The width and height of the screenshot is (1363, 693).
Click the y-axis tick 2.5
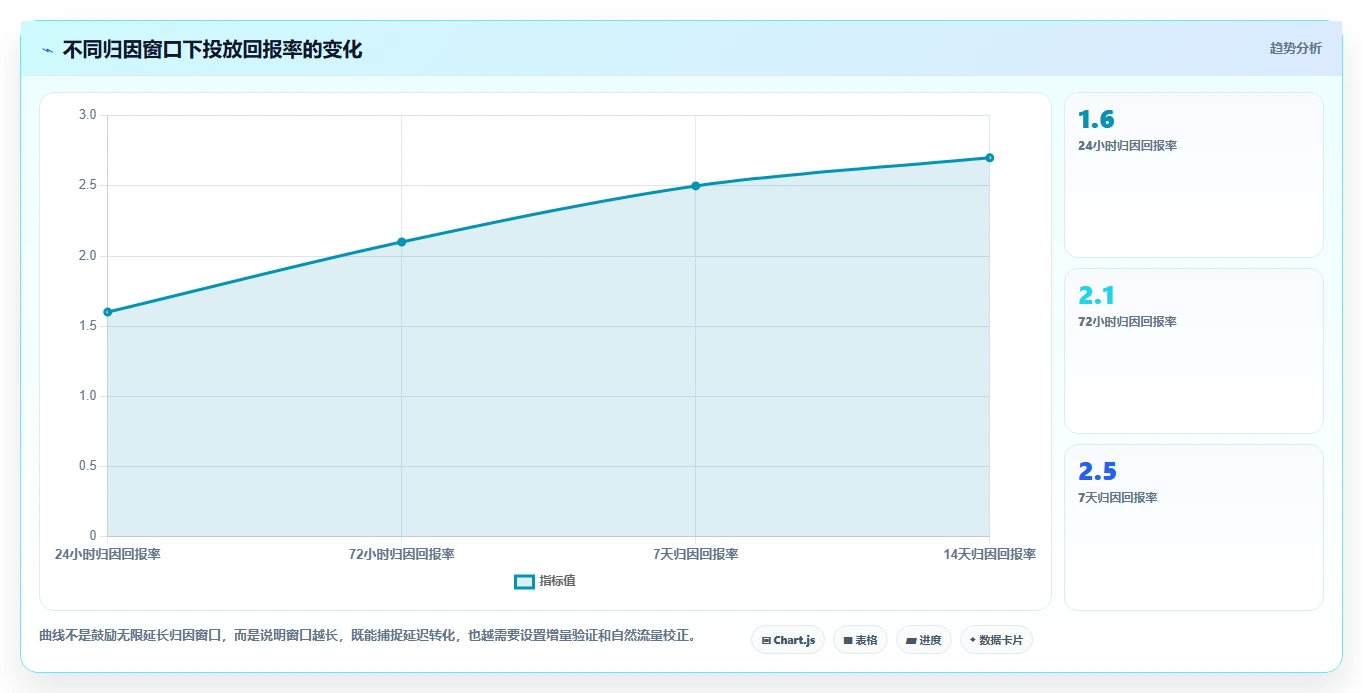pyautogui.click(x=87, y=185)
